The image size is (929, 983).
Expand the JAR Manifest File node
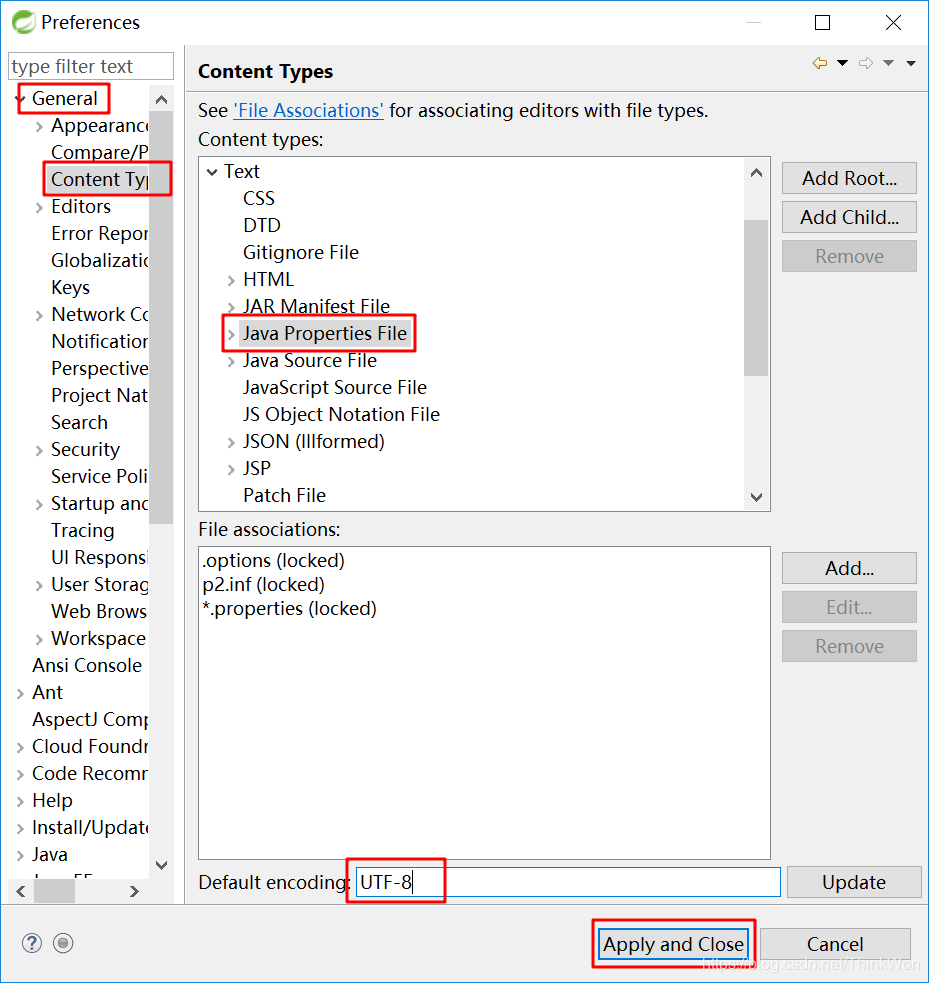pyautogui.click(x=231, y=307)
